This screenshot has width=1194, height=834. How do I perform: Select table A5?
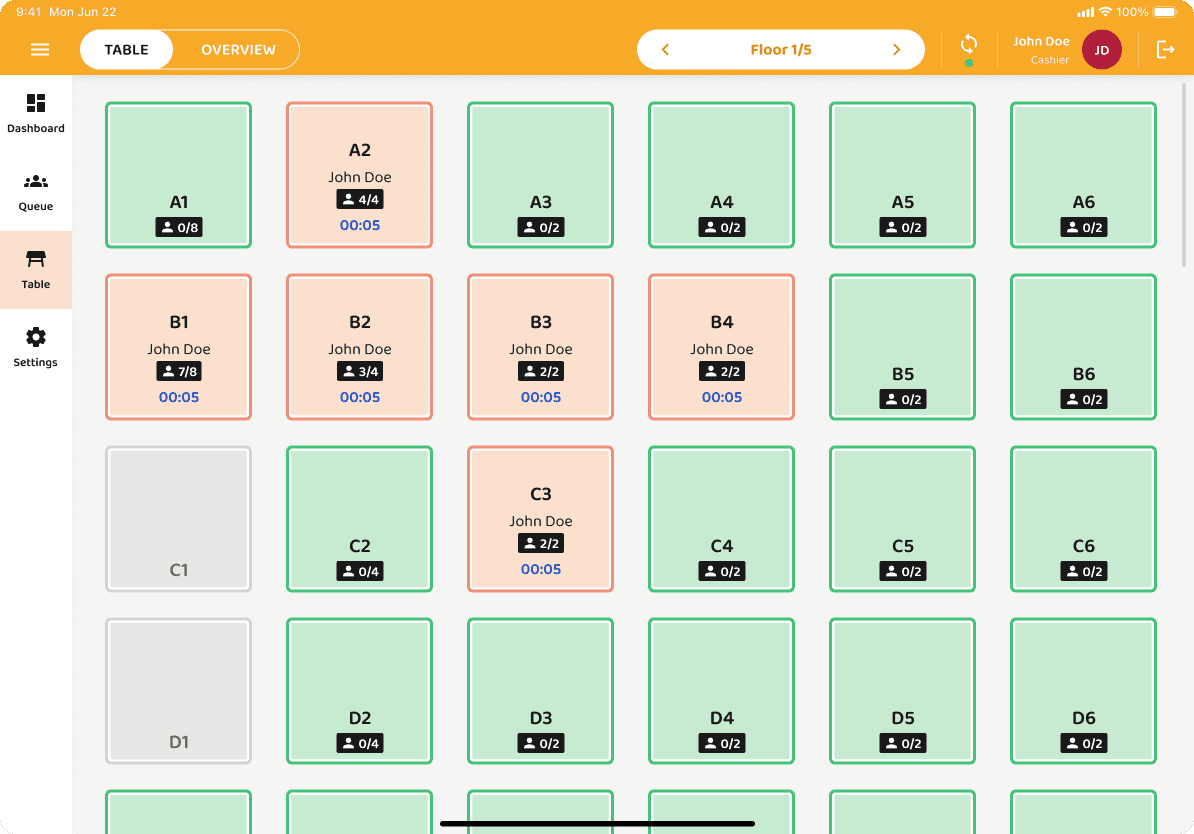(902, 175)
